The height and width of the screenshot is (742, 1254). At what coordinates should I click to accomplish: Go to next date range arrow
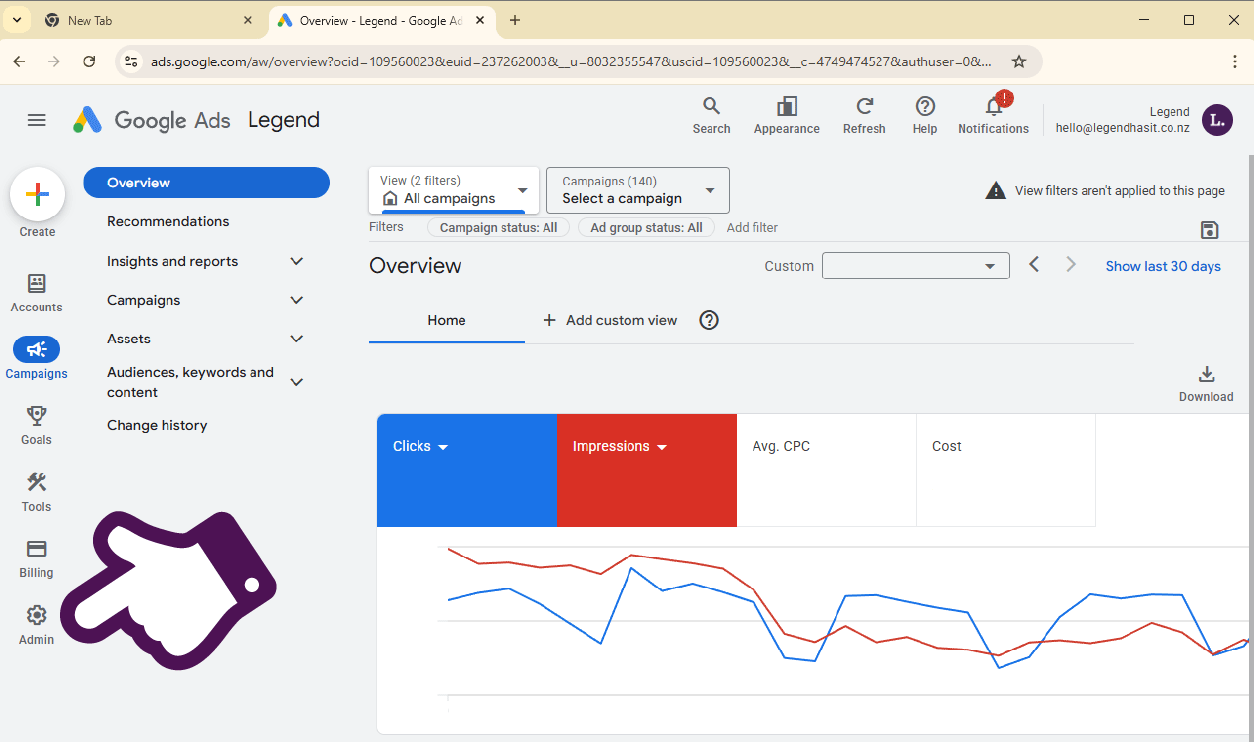point(1071,265)
